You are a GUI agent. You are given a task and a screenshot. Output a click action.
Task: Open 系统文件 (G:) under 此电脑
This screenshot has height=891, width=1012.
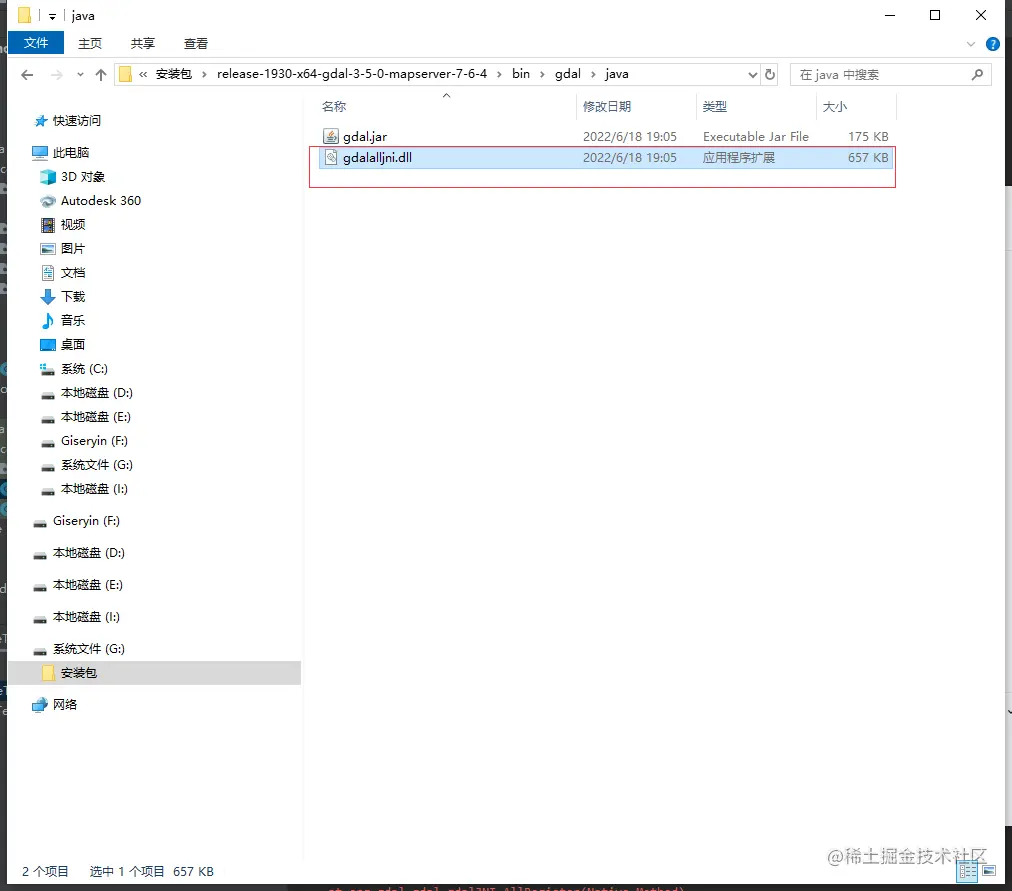[97, 465]
